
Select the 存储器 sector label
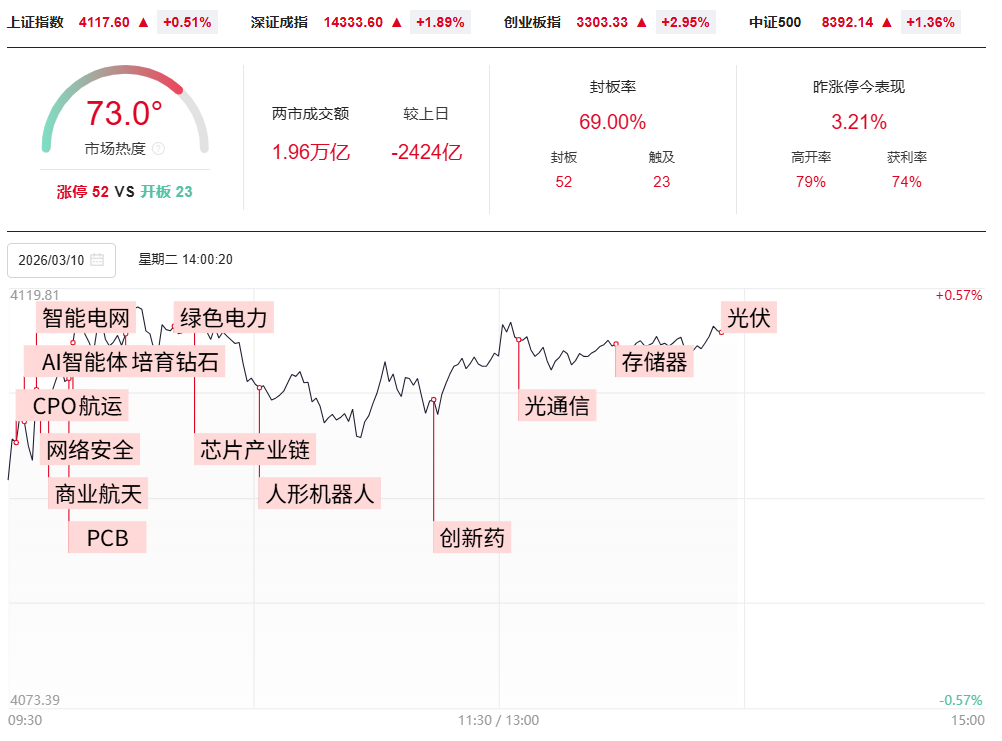point(655,362)
